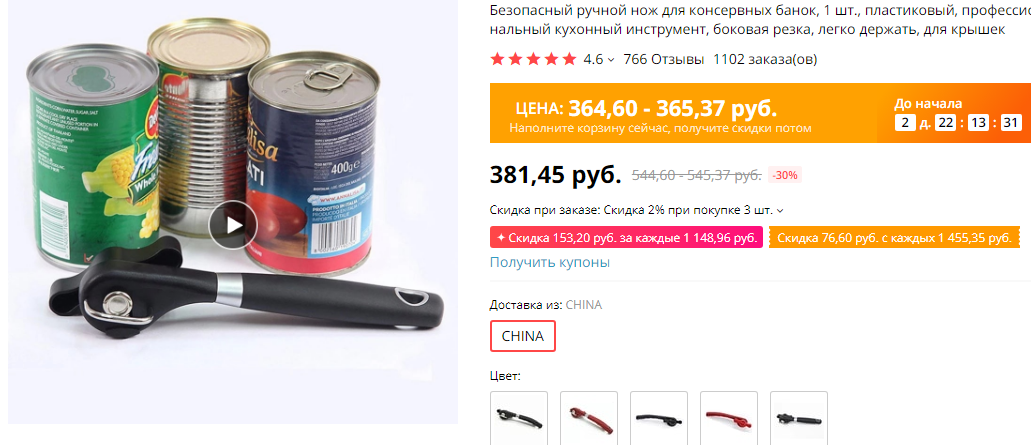Viewport: 1031px width, 445px height.
Task: Choose the first black can opener color thumbnail
Action: coord(519,418)
